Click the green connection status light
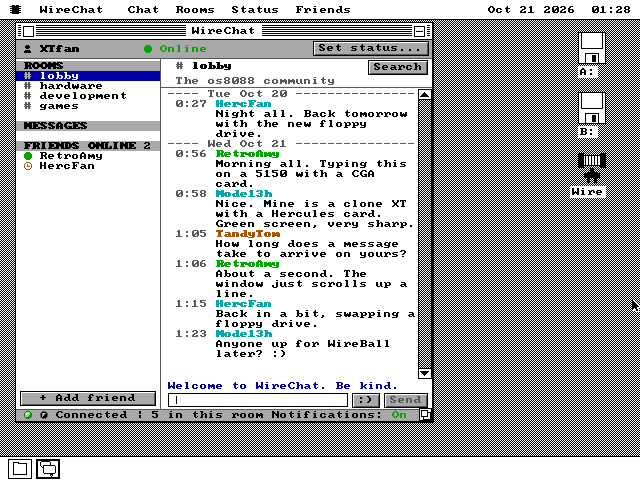Viewport: 640px width, 480px height. (x=28, y=415)
